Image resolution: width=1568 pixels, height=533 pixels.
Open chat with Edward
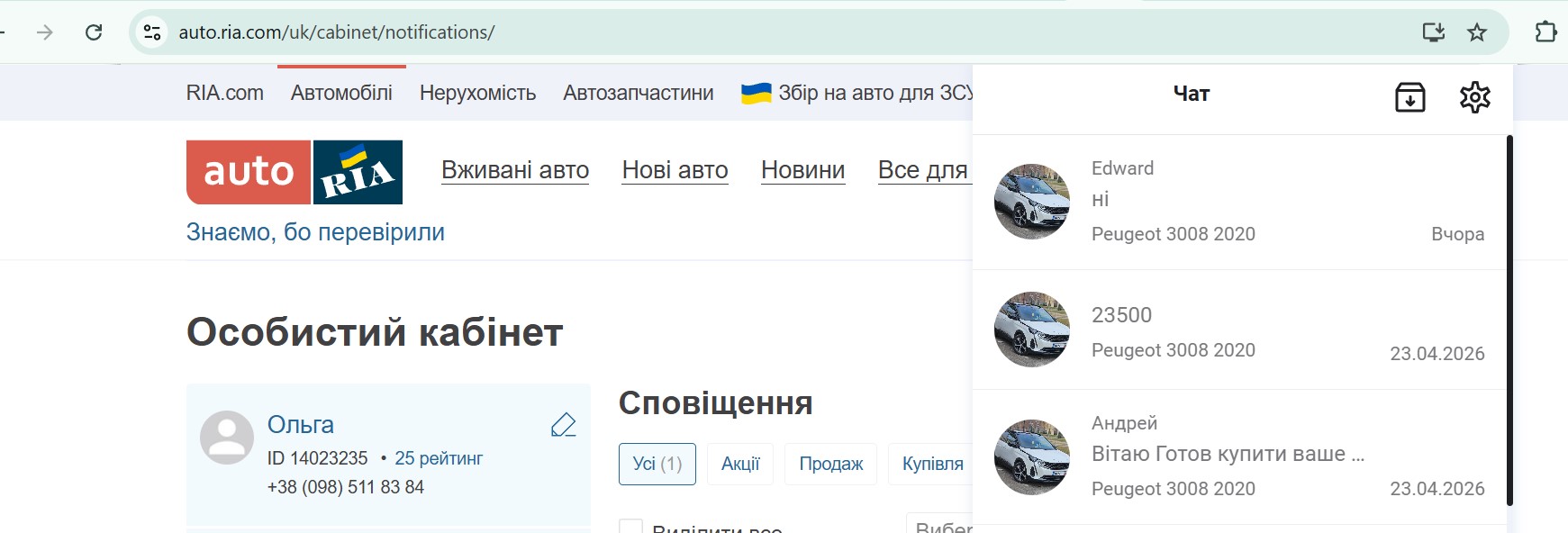coord(1239,202)
